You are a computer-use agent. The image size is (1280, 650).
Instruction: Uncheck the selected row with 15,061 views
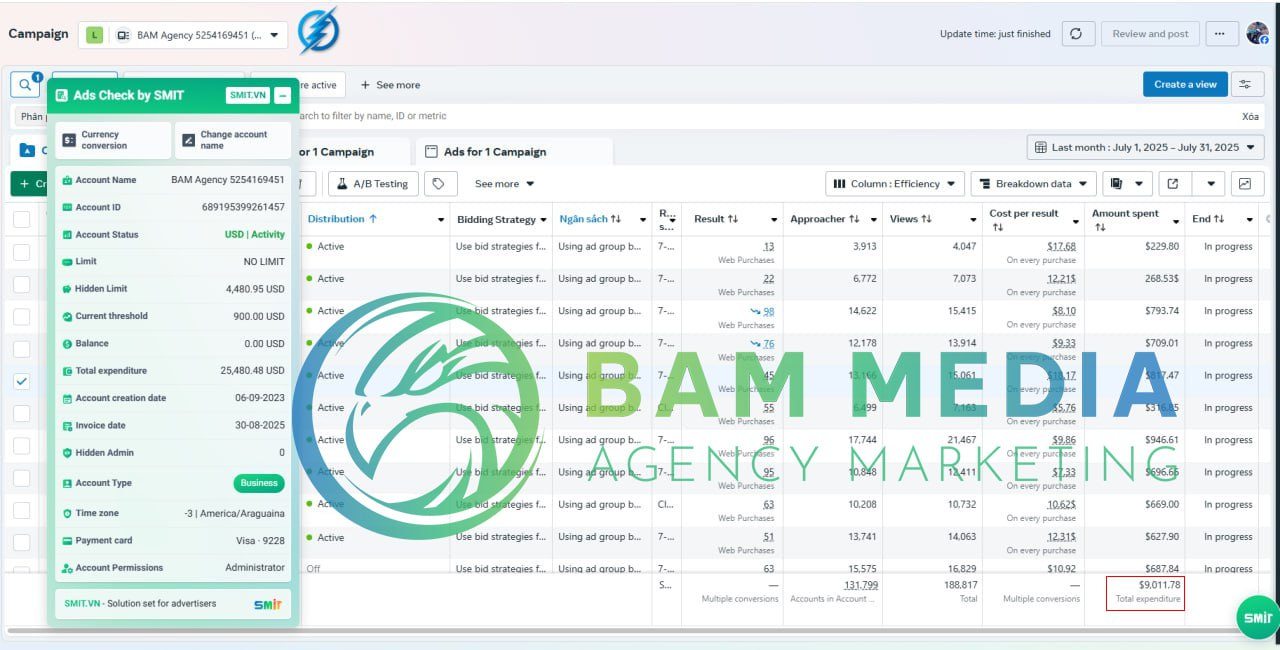(x=22, y=381)
